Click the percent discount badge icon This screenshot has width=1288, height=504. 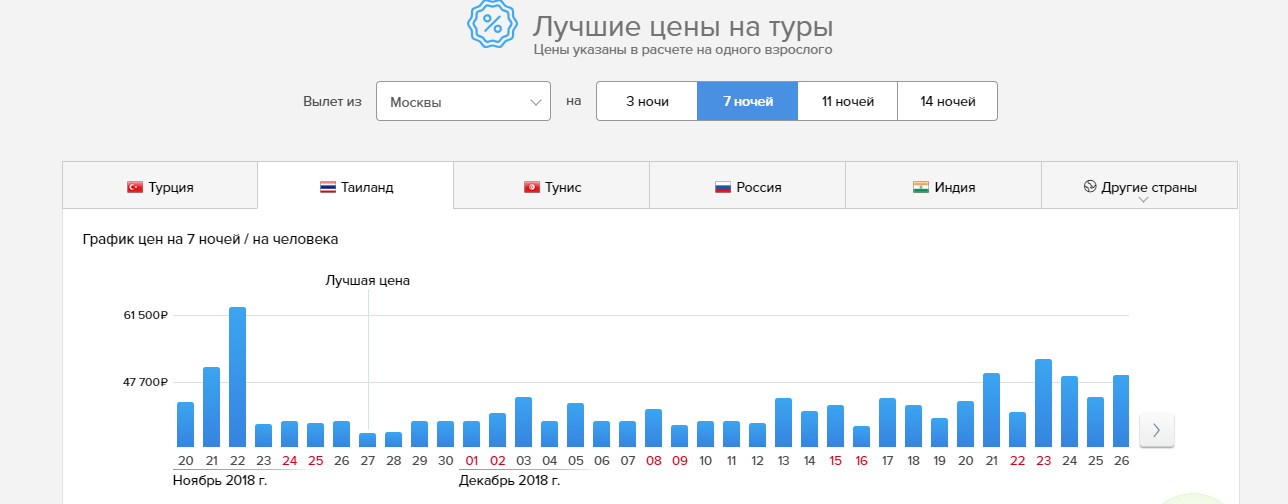(493, 25)
